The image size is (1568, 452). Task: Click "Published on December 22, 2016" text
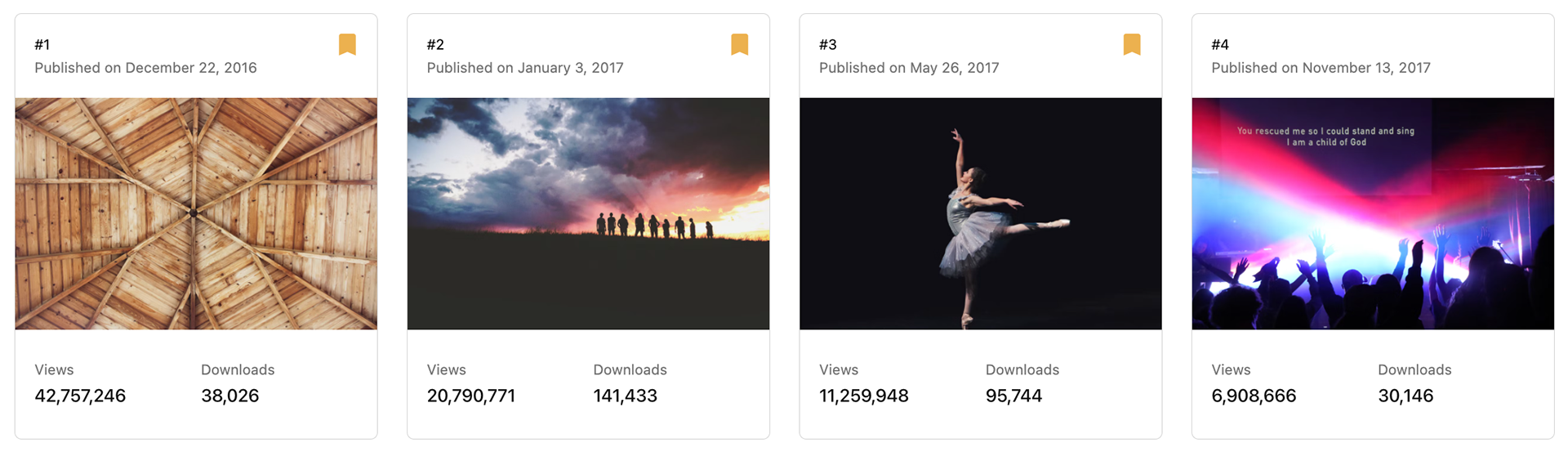click(x=145, y=68)
